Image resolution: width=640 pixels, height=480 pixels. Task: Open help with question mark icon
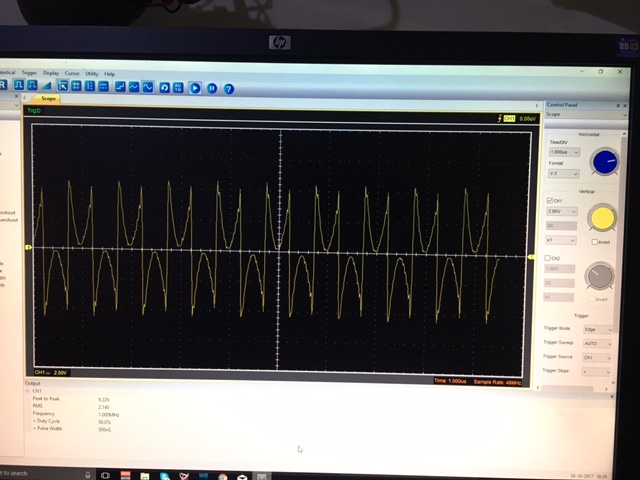click(229, 89)
